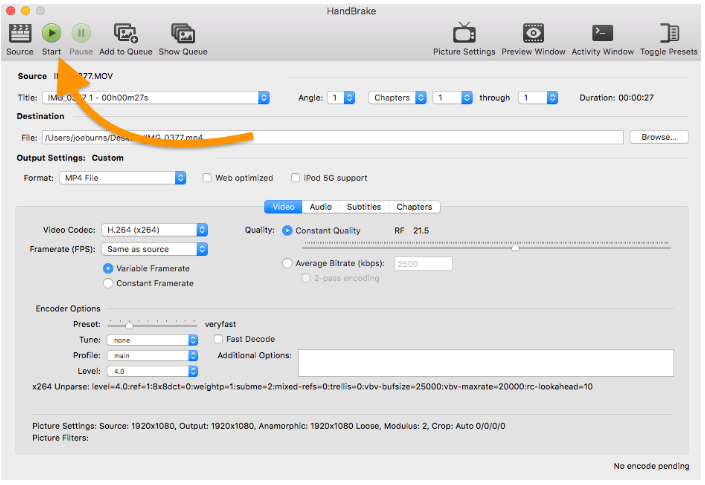Open the starting chapter dropdown
The width and height of the screenshot is (705, 485).
tap(452, 98)
